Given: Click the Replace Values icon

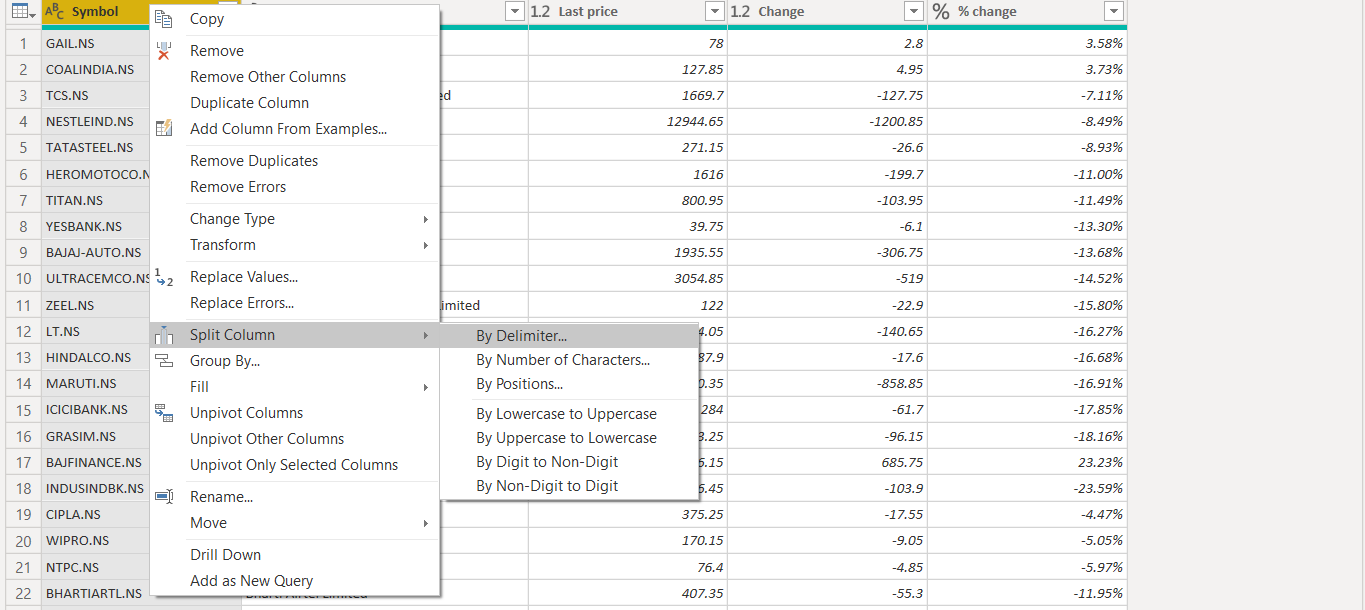Looking at the screenshot, I should [x=164, y=277].
